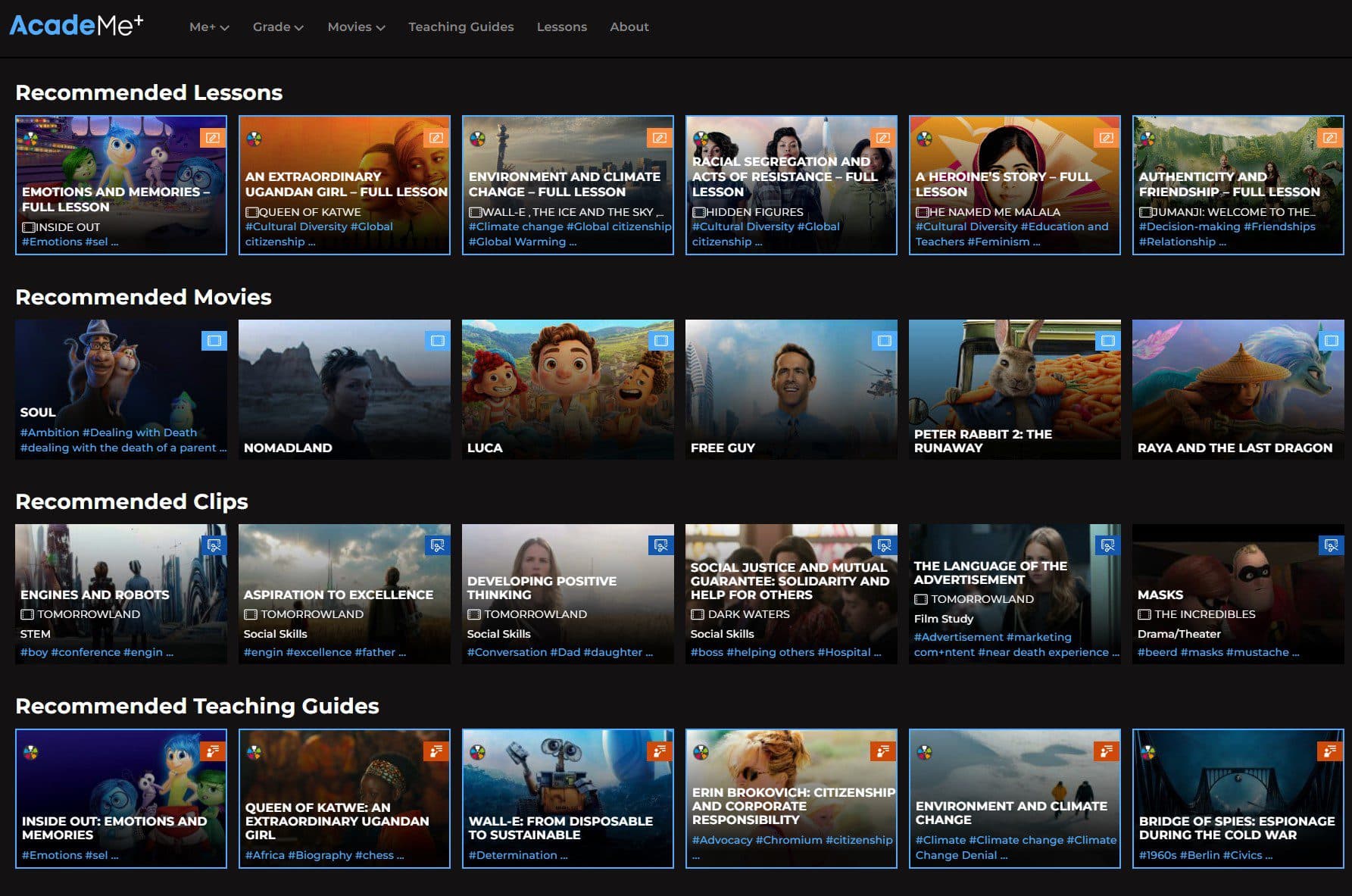The height and width of the screenshot is (896, 1352).
Task: Select the #Ambition tag under Soul
Action: (49, 432)
